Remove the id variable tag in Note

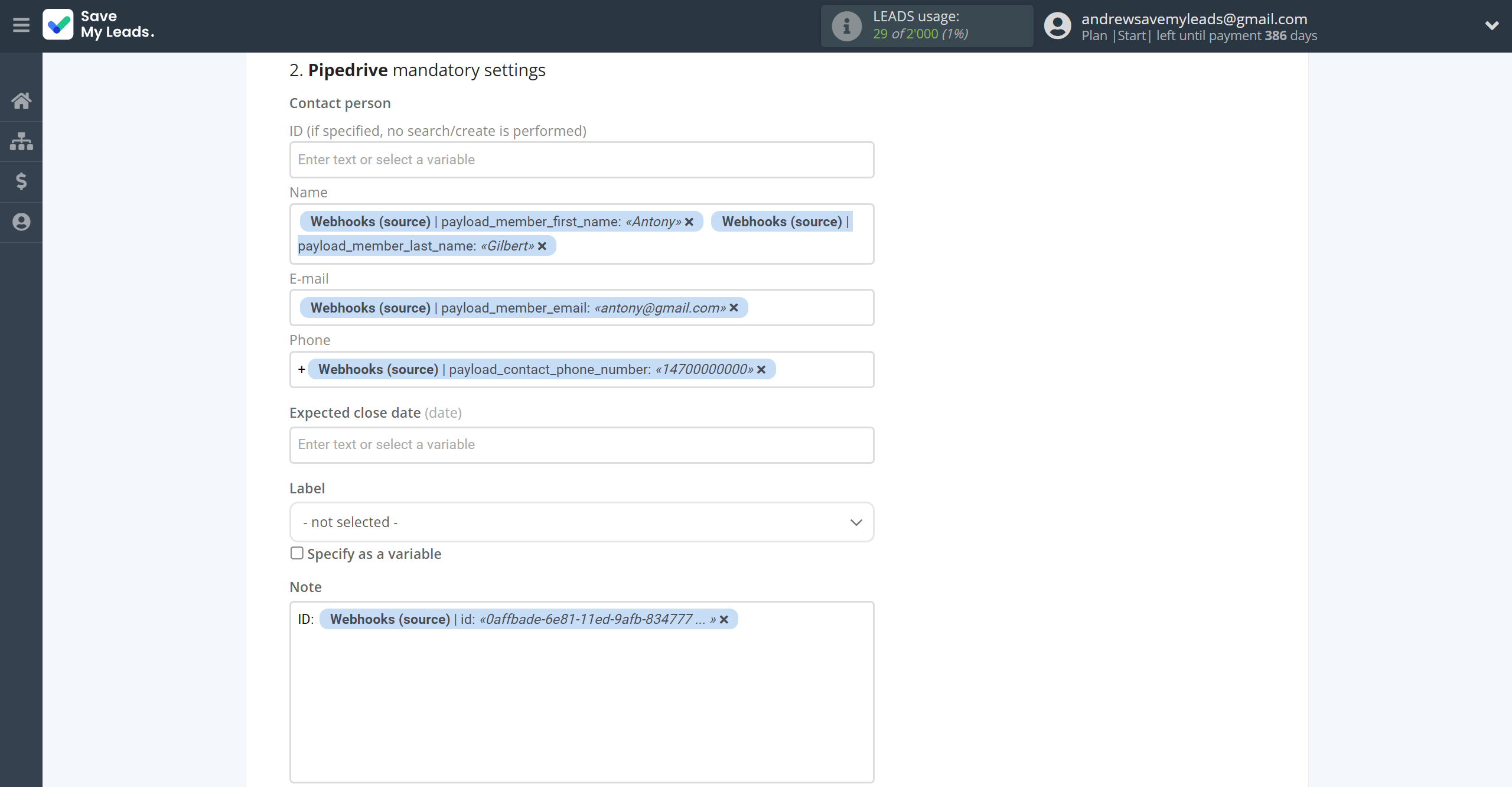(724, 620)
